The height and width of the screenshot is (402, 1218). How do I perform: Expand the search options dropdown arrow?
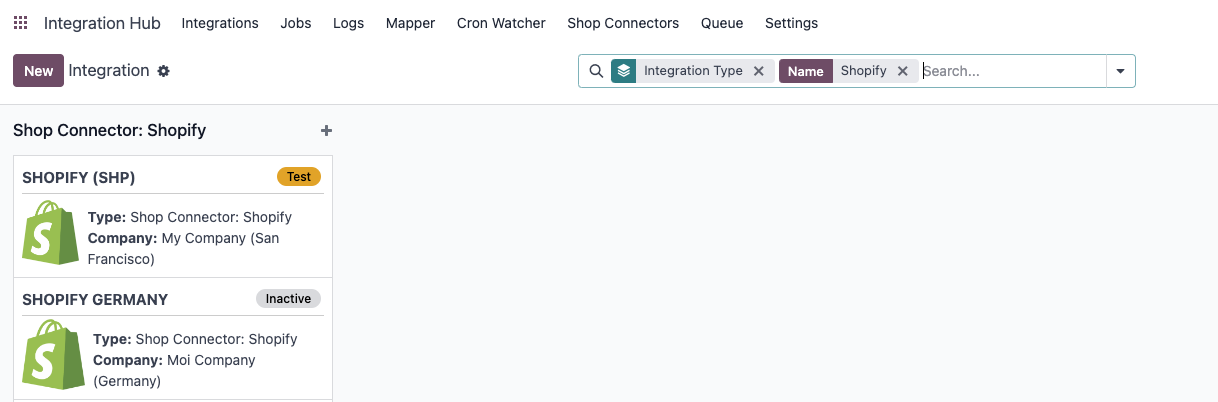point(1120,71)
